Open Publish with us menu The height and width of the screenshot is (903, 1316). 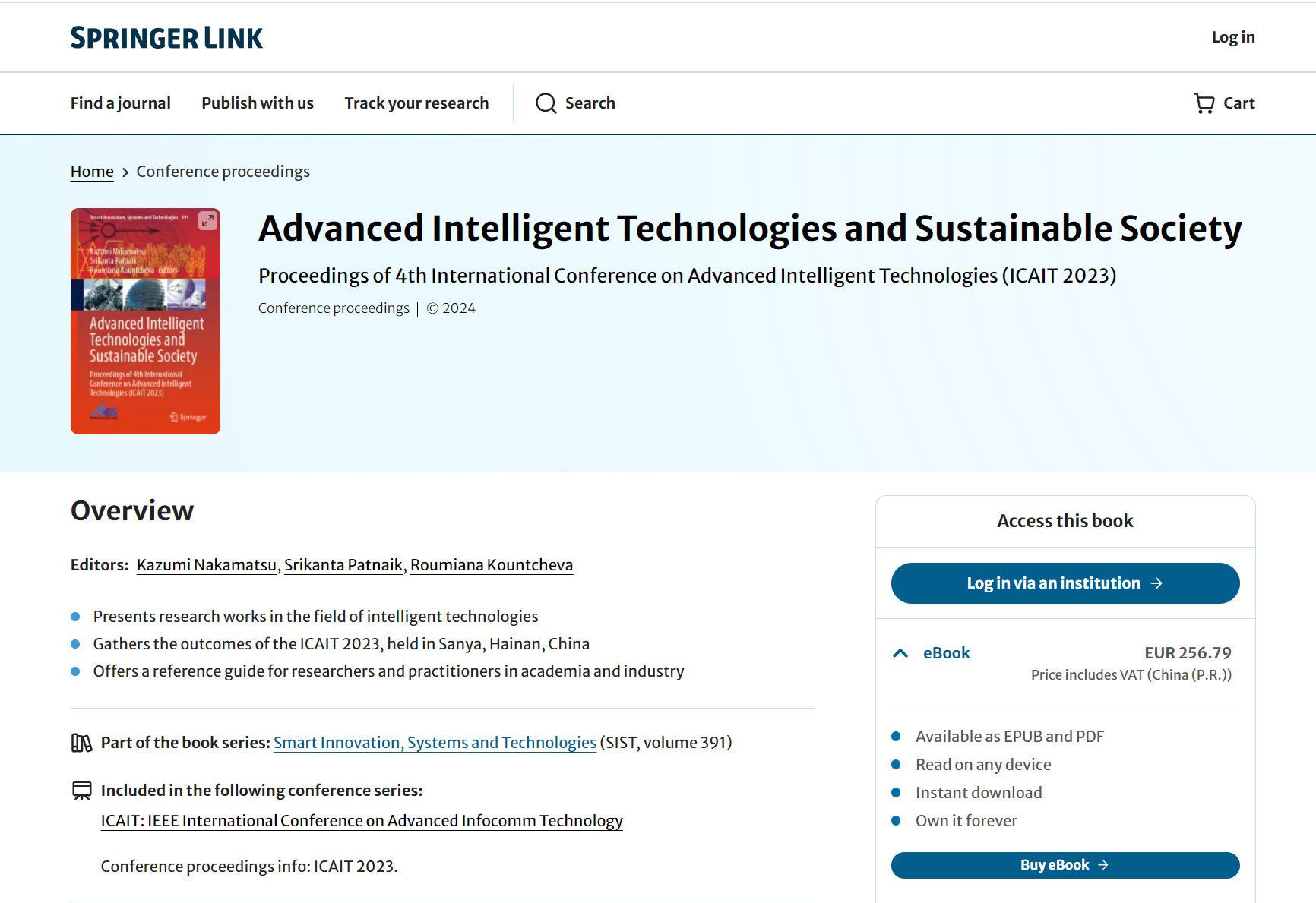coord(258,103)
